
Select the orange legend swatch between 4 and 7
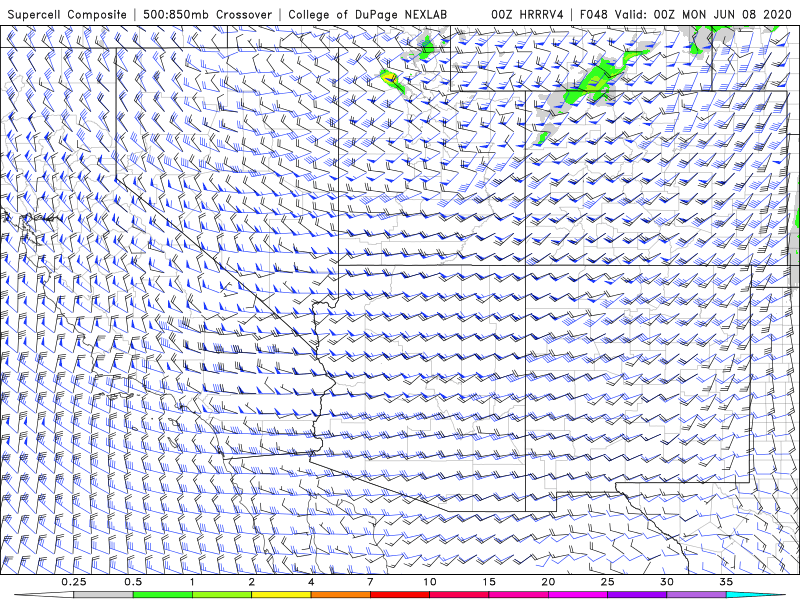coord(340,595)
